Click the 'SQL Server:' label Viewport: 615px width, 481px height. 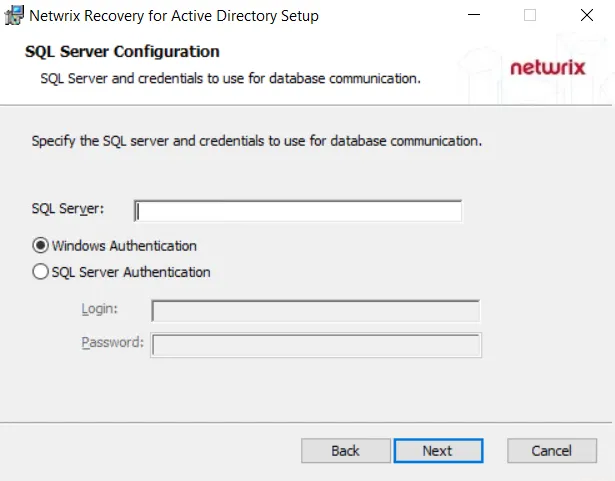[x=67, y=208]
